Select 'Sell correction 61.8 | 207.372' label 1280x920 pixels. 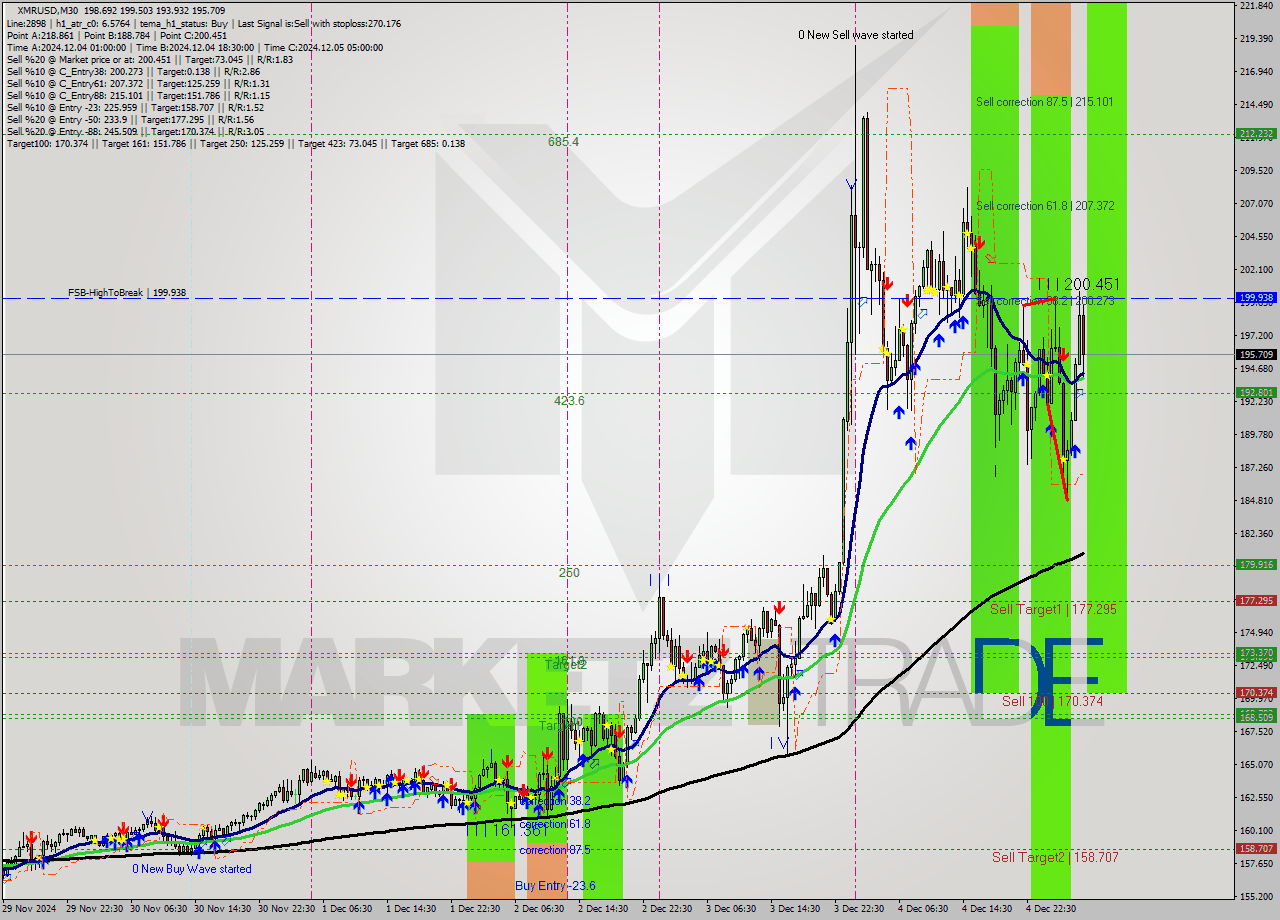[x=1045, y=206]
